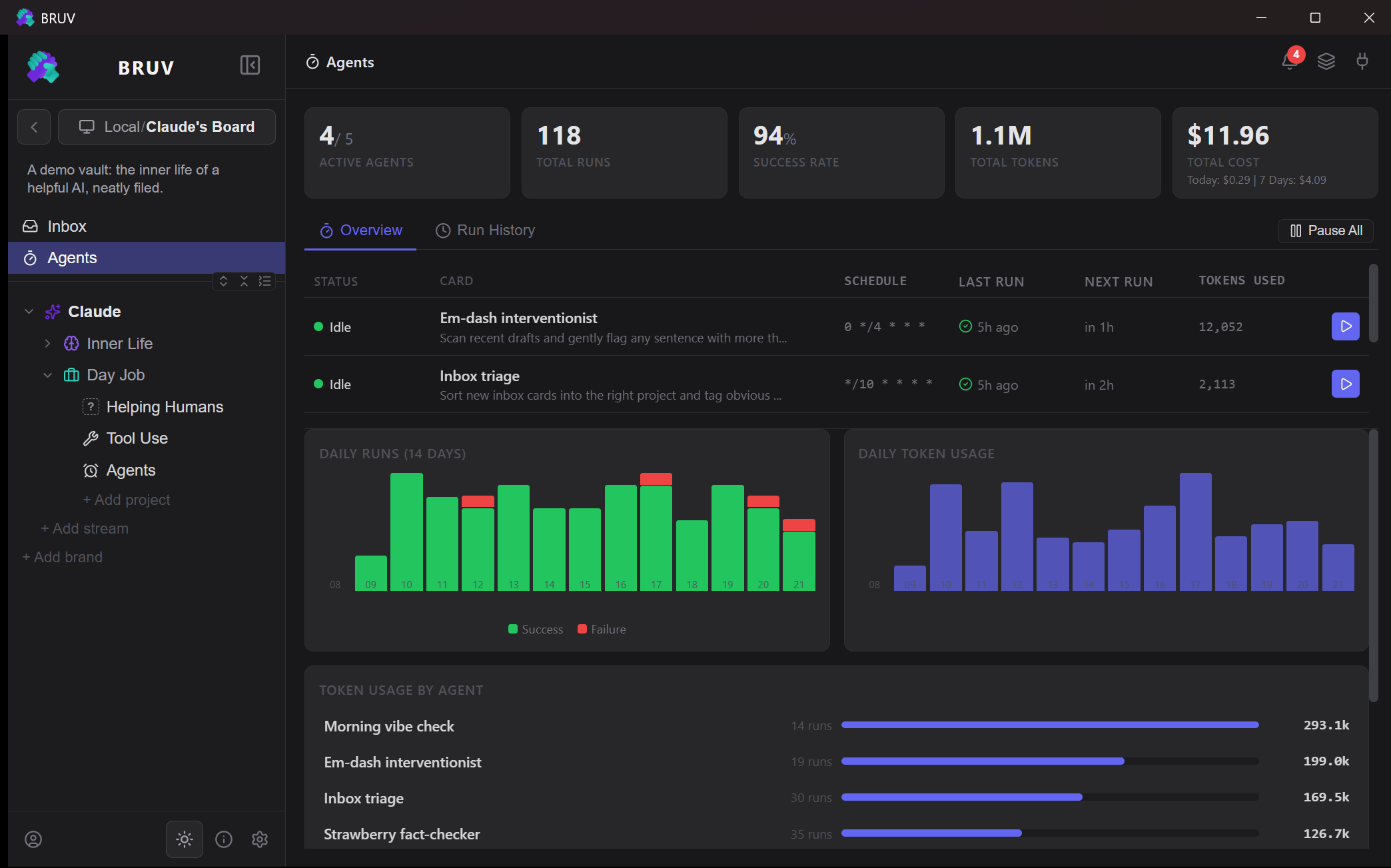Viewport: 1391px width, 868px height.
Task: Click the Day Job briefcase icon
Action: (71, 375)
